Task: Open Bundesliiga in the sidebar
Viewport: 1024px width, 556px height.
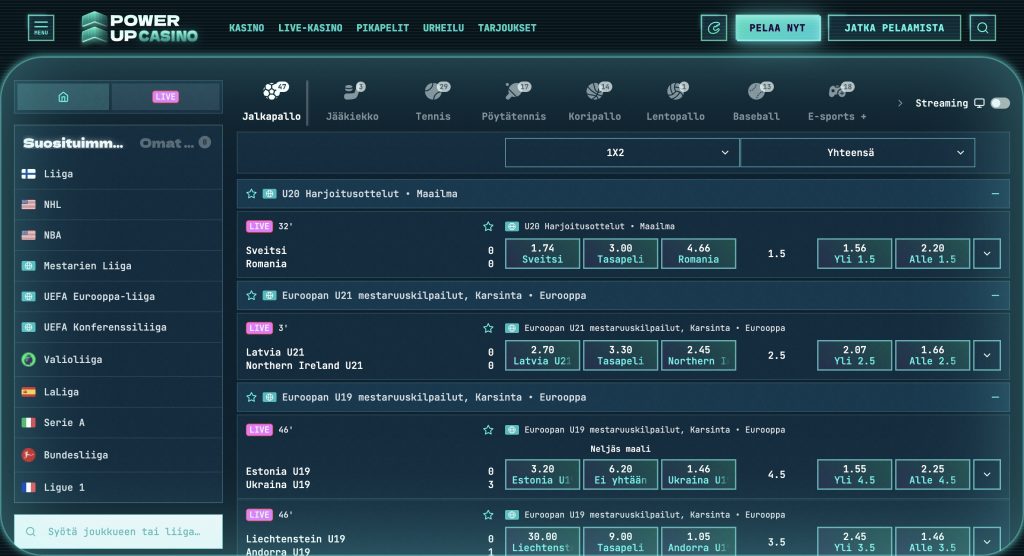Action: (118, 455)
